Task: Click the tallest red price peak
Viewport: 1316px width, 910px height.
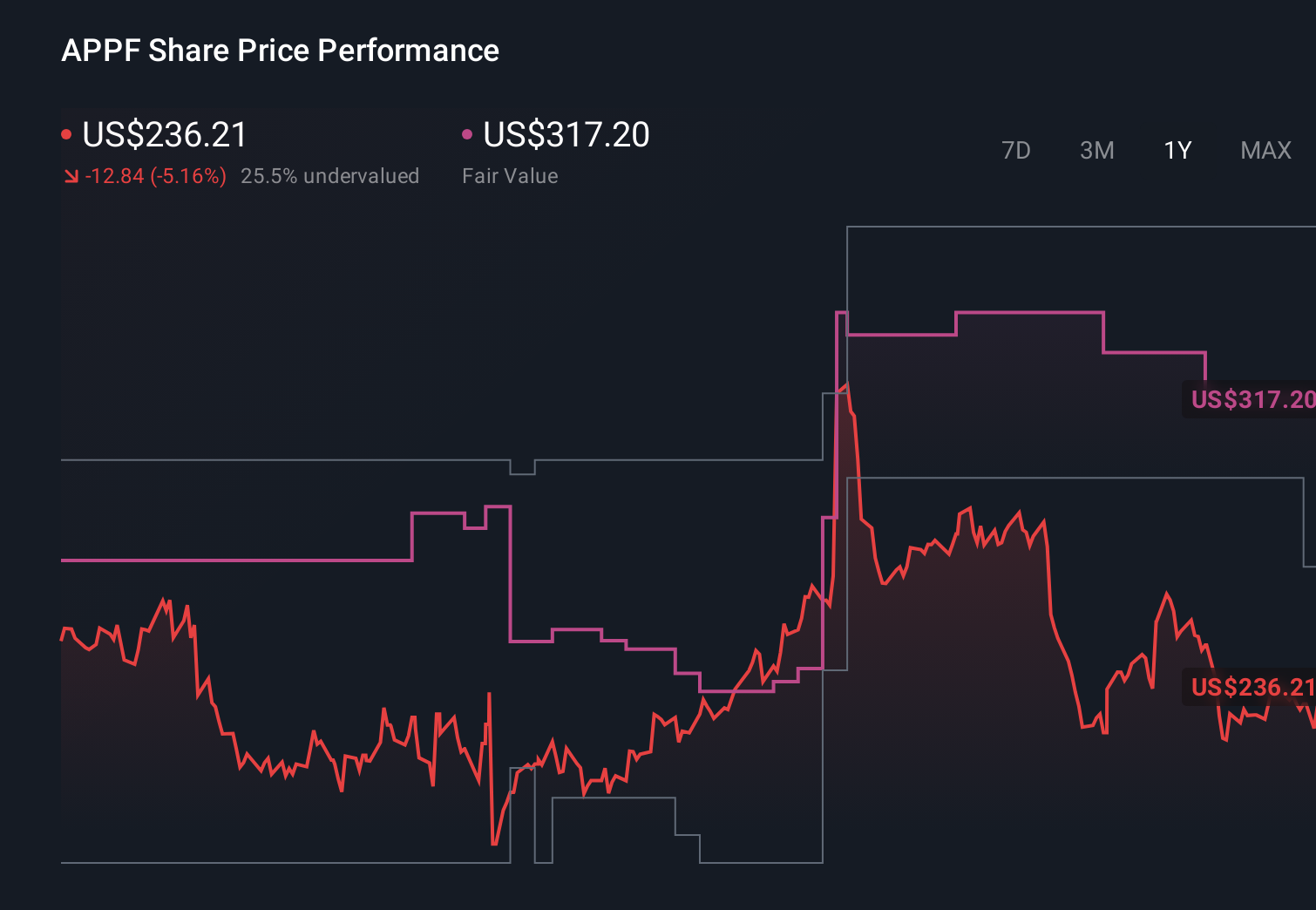Action: (846, 385)
